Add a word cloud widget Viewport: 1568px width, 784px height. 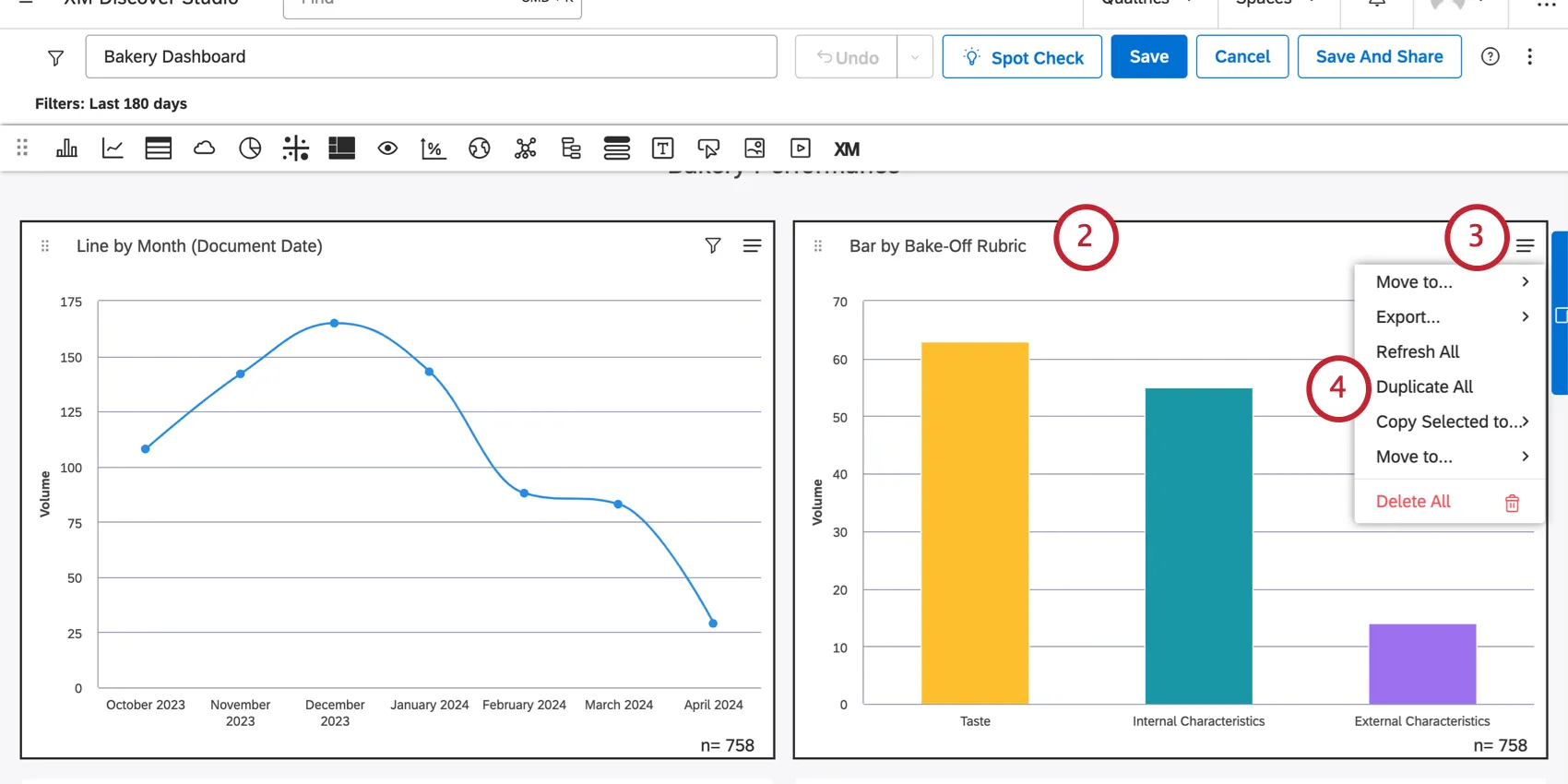tap(204, 148)
